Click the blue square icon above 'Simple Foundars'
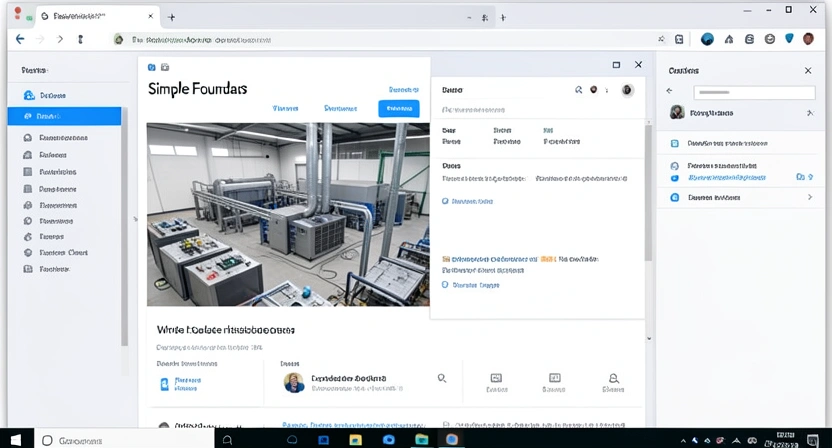 [x=151, y=67]
